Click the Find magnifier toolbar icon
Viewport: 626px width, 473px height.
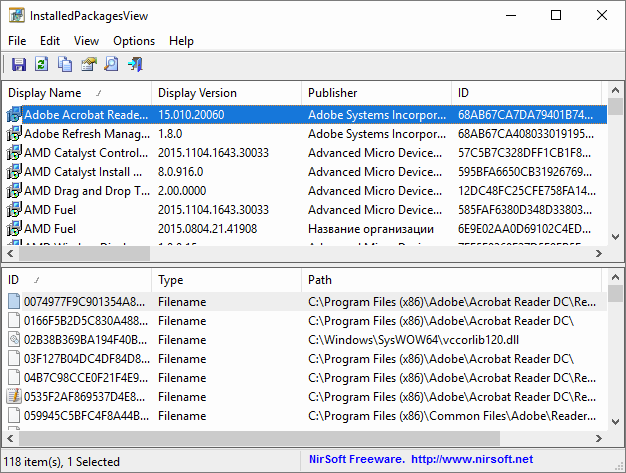[111, 65]
